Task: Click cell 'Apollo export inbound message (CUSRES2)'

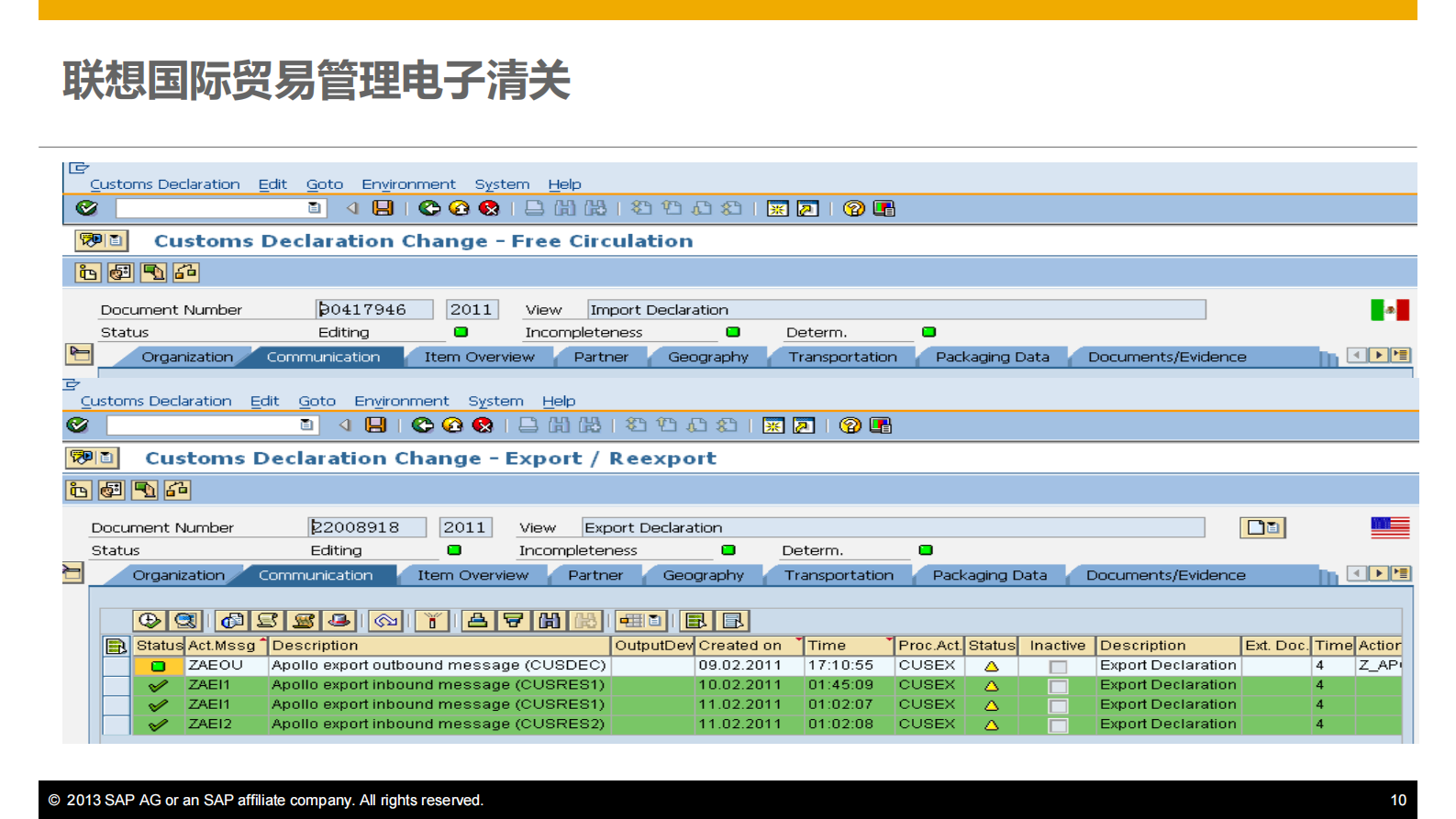Action: click(x=439, y=725)
